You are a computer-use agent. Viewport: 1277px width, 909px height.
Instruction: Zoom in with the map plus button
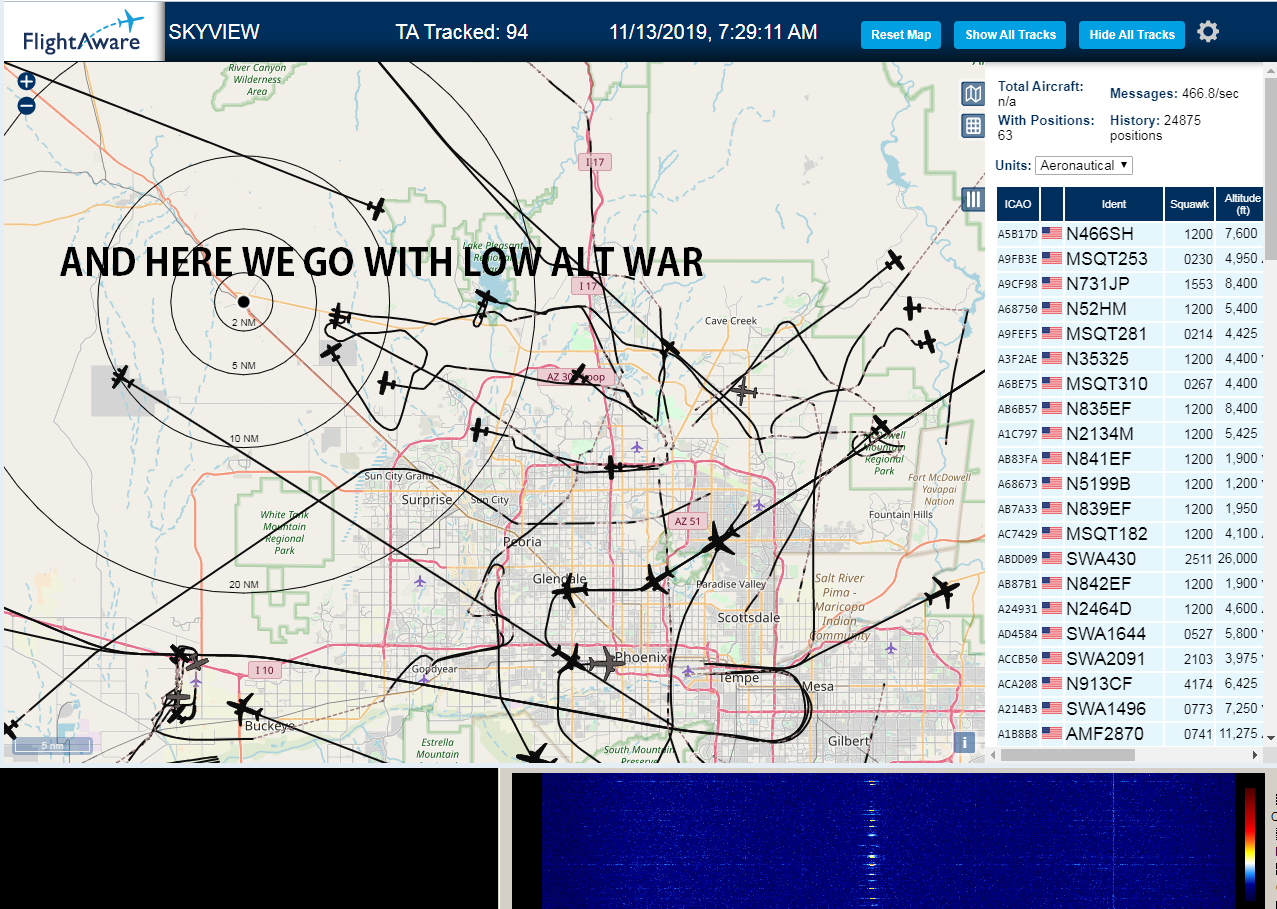coord(27,81)
